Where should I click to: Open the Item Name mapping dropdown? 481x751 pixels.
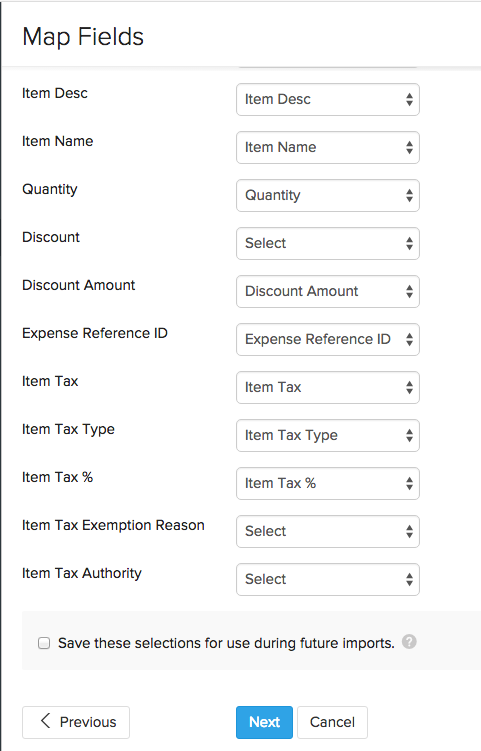328,148
